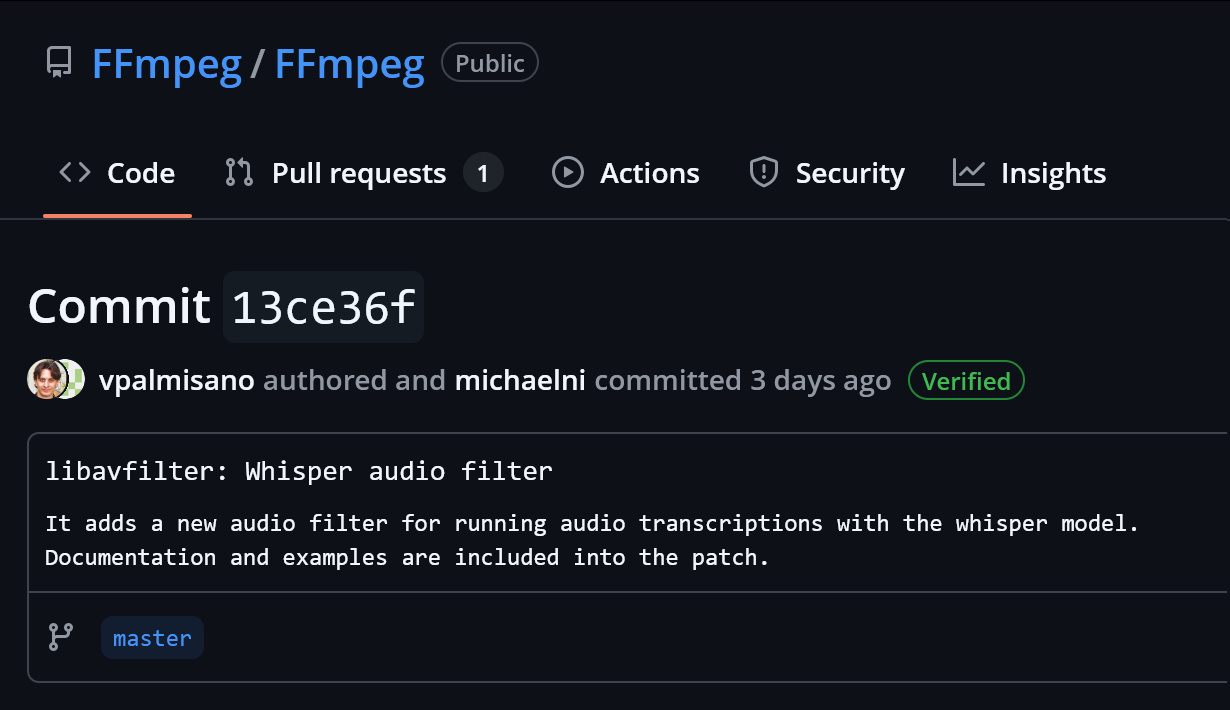Viewport: 1230px width, 710px height.
Task: Click the Actions play-circle icon
Action: [x=567, y=172]
